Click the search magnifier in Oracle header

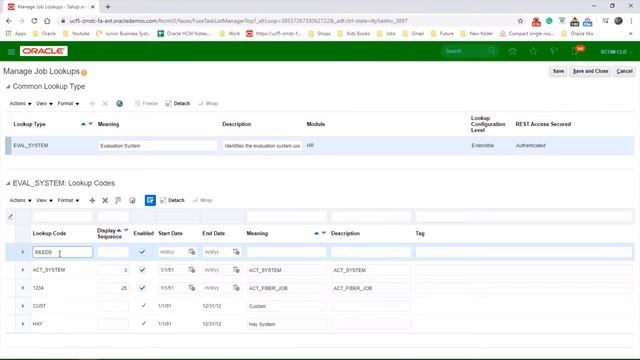[492, 51]
